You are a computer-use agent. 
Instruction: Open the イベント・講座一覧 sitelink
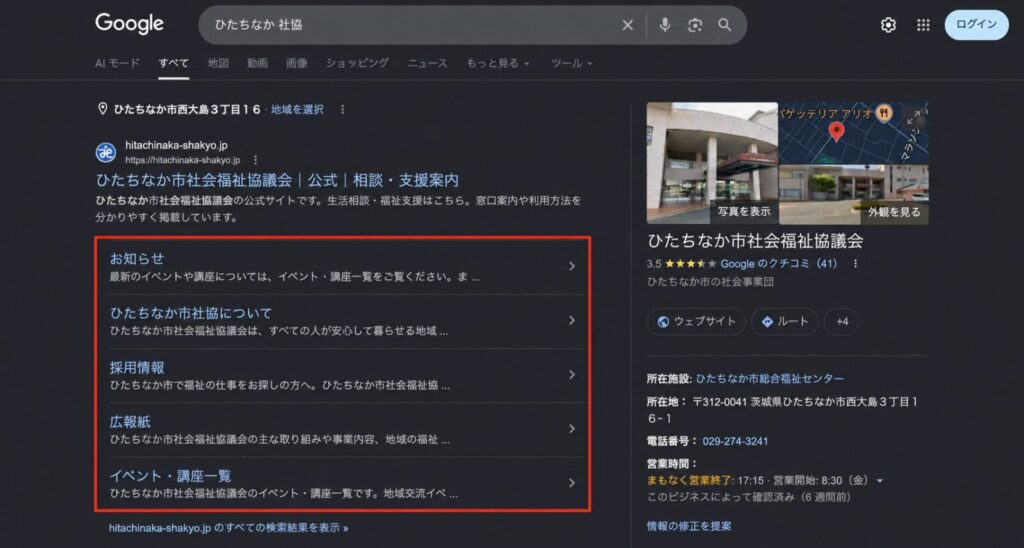tap(170, 475)
